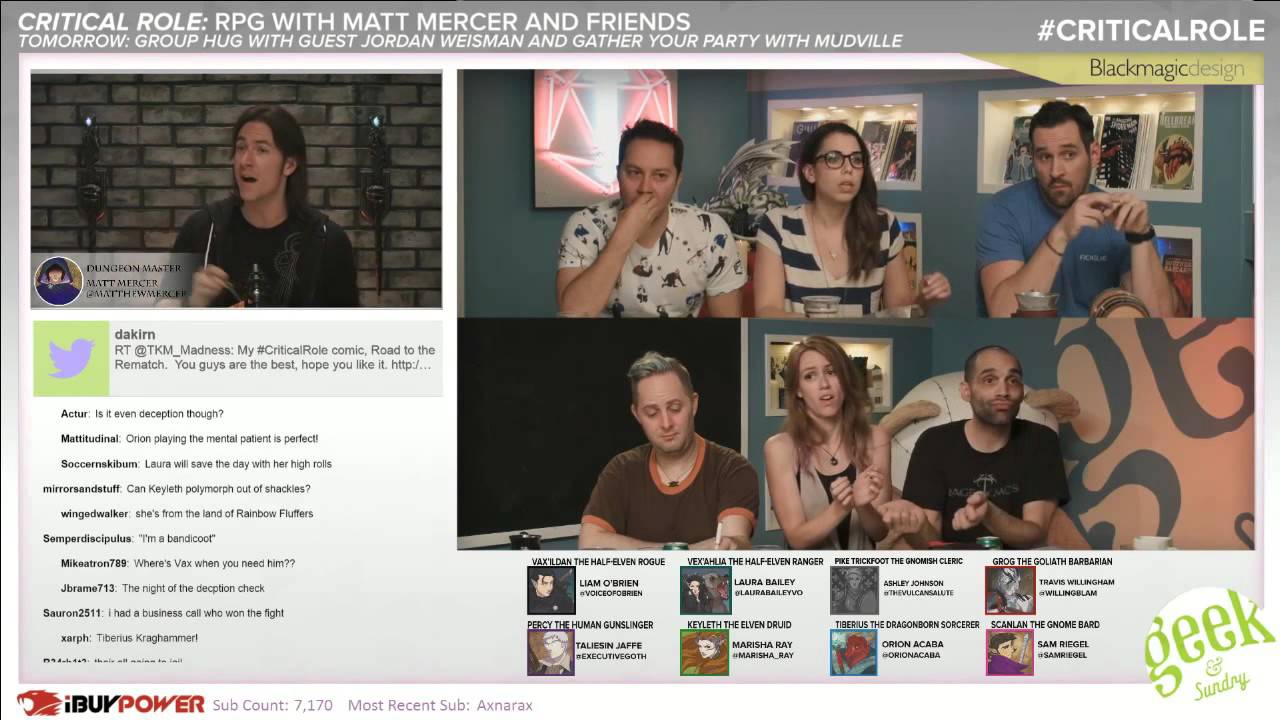
Task: Click the Blackmagicdesign logo
Action: pos(1166,69)
